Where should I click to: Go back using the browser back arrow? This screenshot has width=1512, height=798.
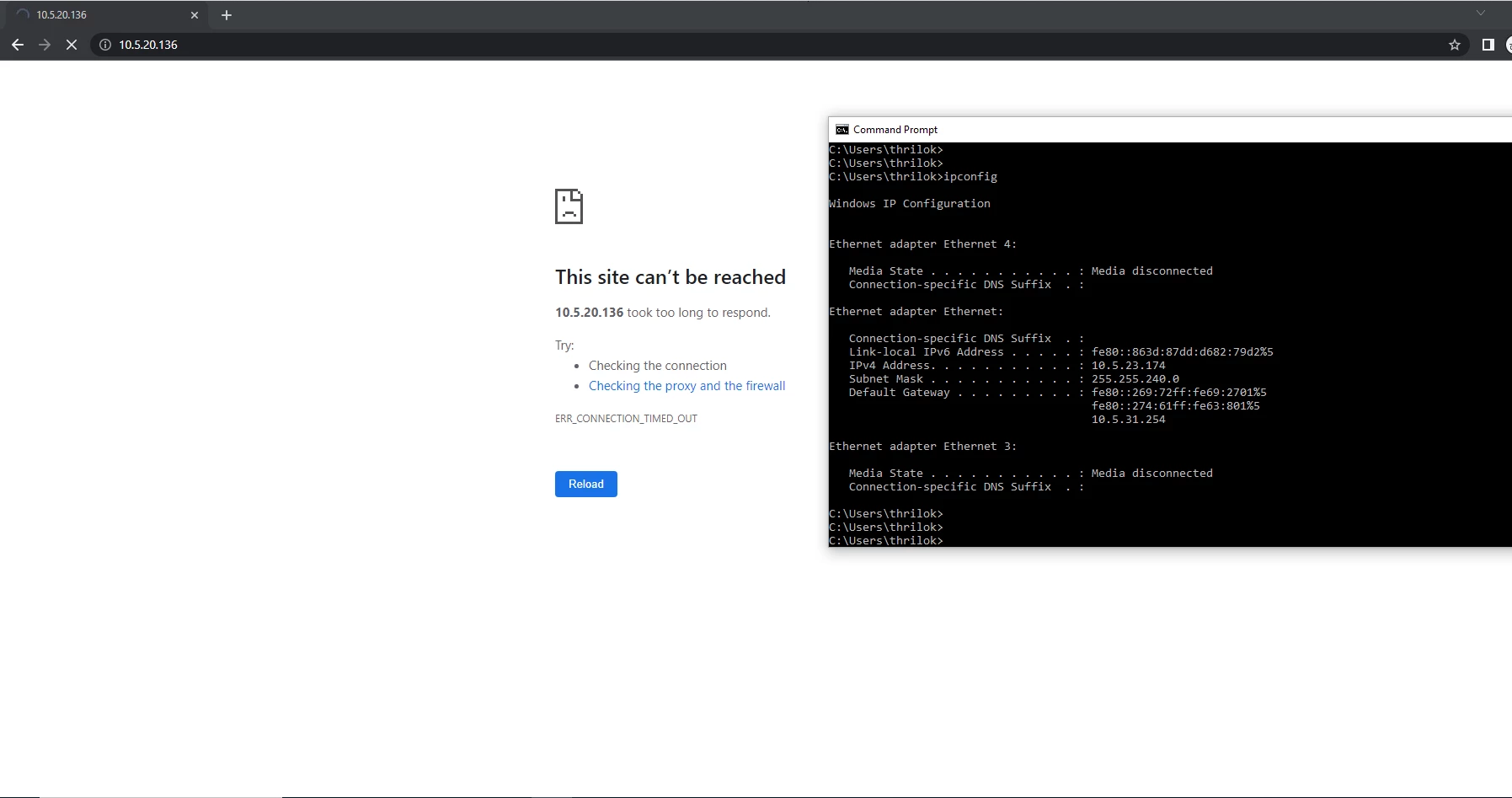18,45
